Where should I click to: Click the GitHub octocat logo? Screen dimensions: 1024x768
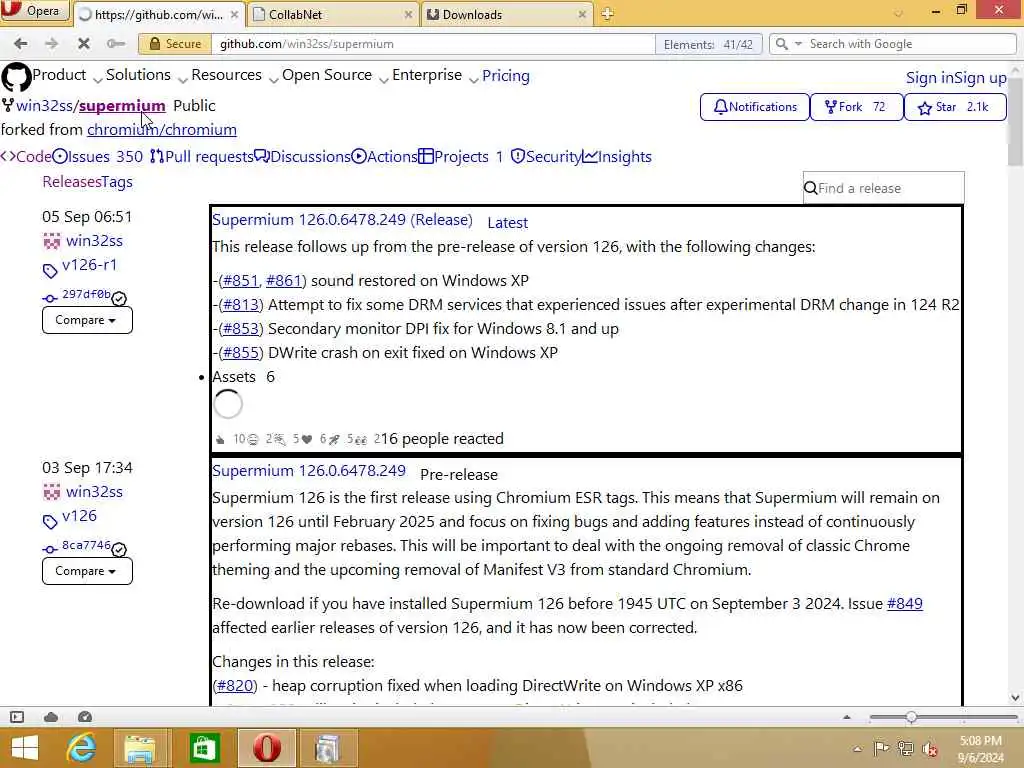tap(16, 77)
